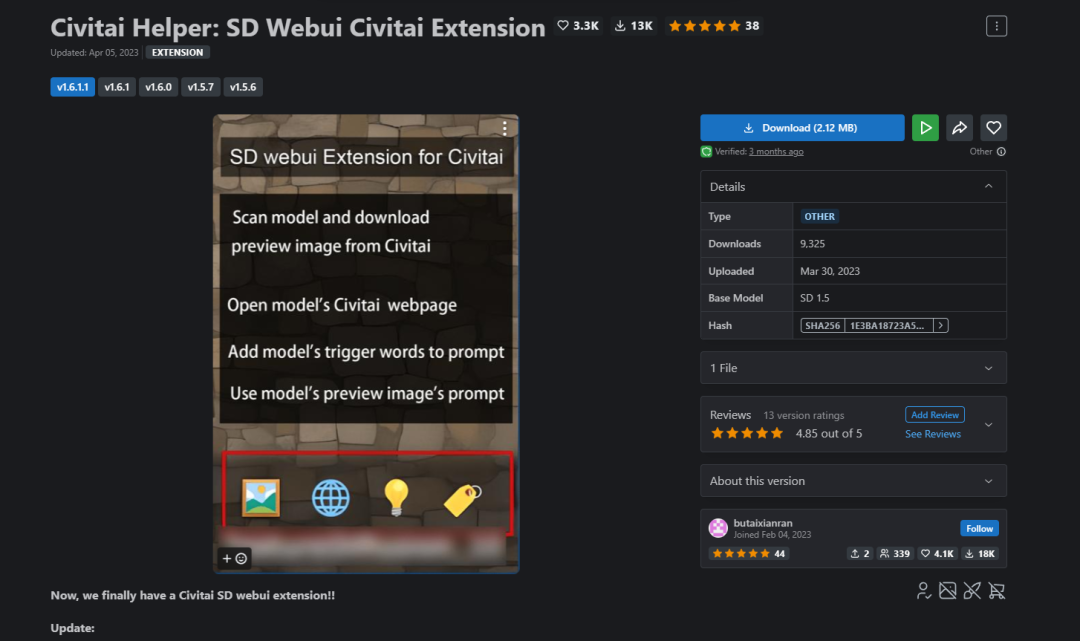
Task: Click the user-verified permission icon
Action: point(922,591)
